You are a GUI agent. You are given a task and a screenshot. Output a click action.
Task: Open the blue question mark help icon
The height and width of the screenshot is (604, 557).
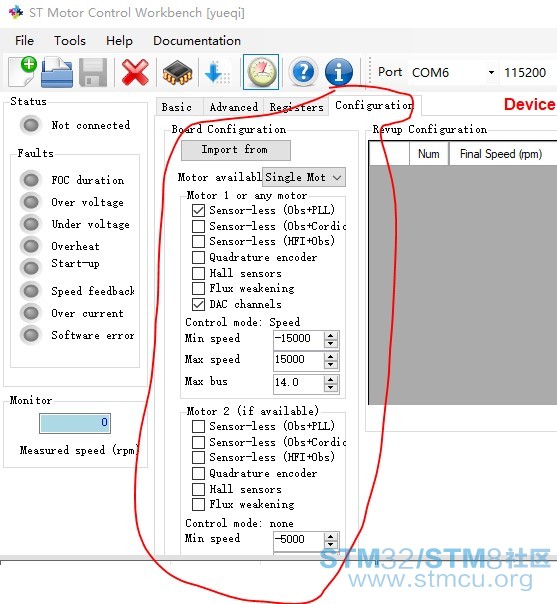(x=304, y=72)
